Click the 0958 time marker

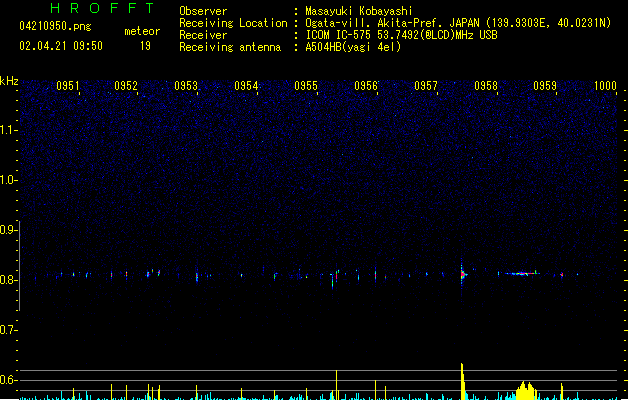[486, 86]
